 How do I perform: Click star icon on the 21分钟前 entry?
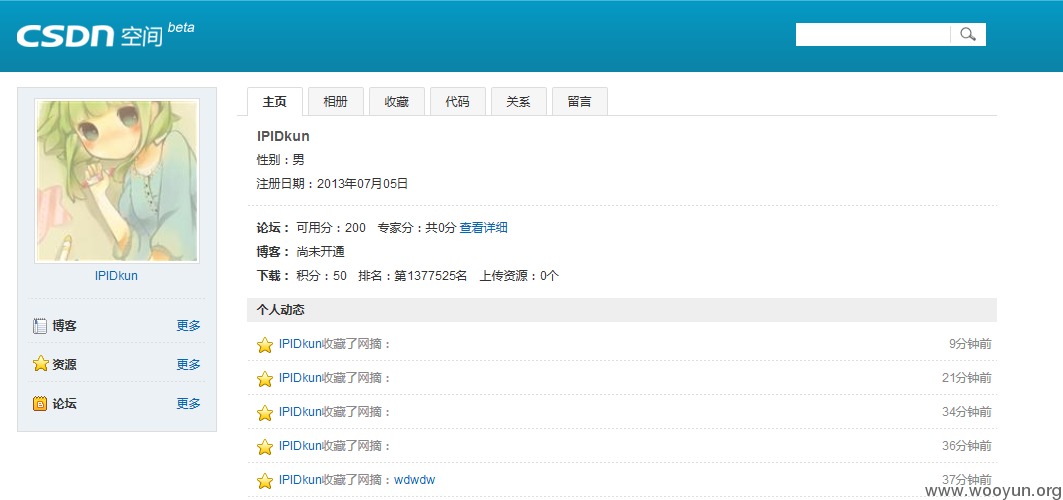coord(264,379)
